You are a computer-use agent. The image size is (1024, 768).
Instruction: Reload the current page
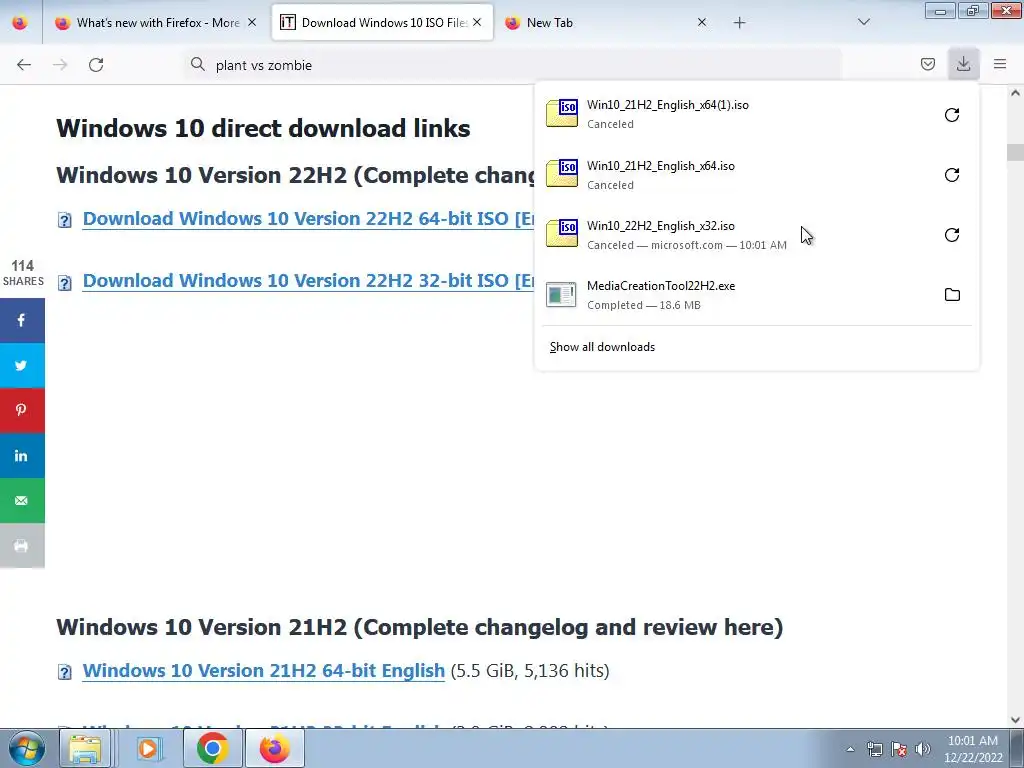point(96,65)
